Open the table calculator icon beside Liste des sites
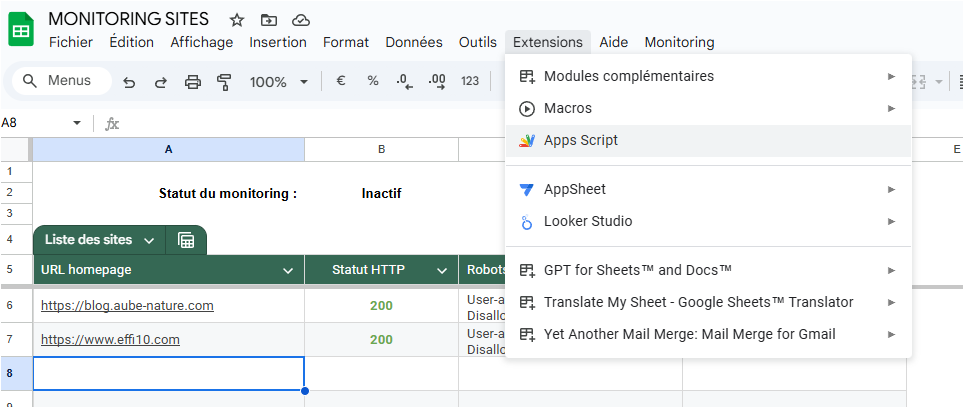The image size is (964, 408). click(x=186, y=240)
